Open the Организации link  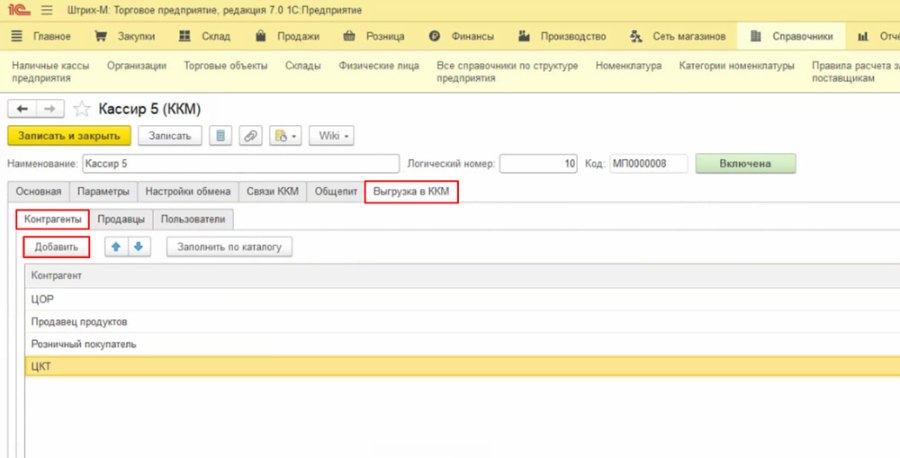(137, 65)
